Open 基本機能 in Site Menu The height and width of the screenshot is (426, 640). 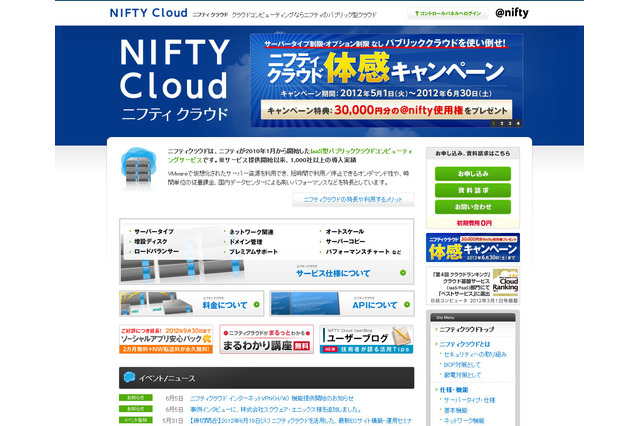pyautogui.click(x=456, y=410)
